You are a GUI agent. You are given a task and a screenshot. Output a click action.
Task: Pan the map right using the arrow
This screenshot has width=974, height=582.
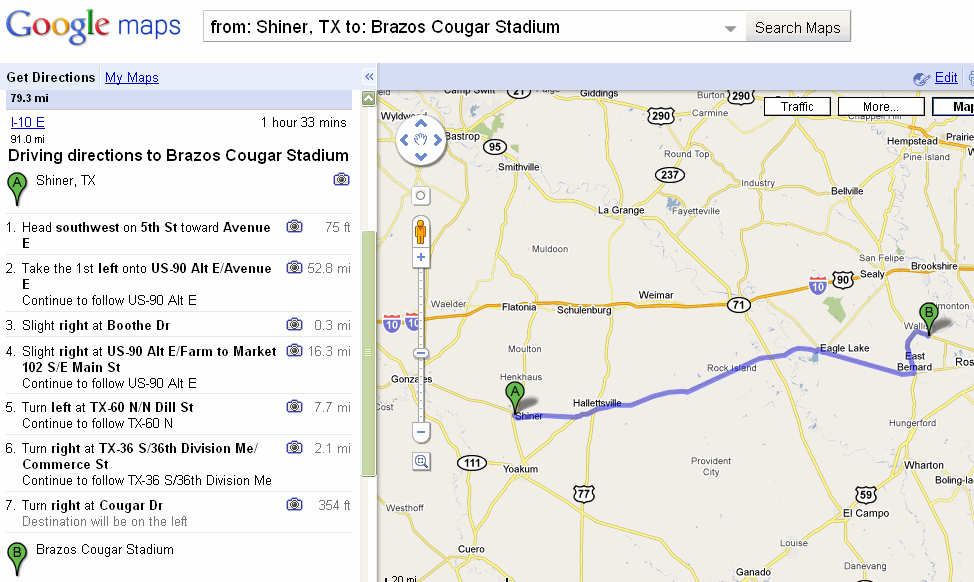pyautogui.click(x=438, y=140)
